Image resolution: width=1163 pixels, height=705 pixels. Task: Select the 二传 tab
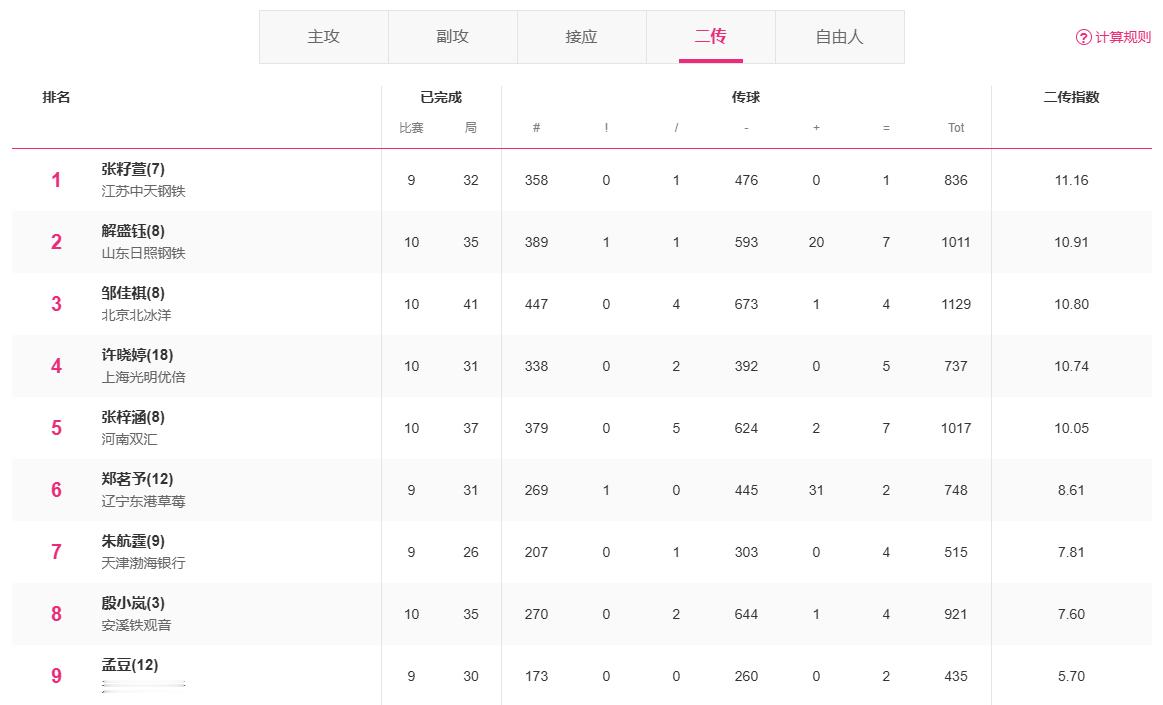tap(710, 37)
